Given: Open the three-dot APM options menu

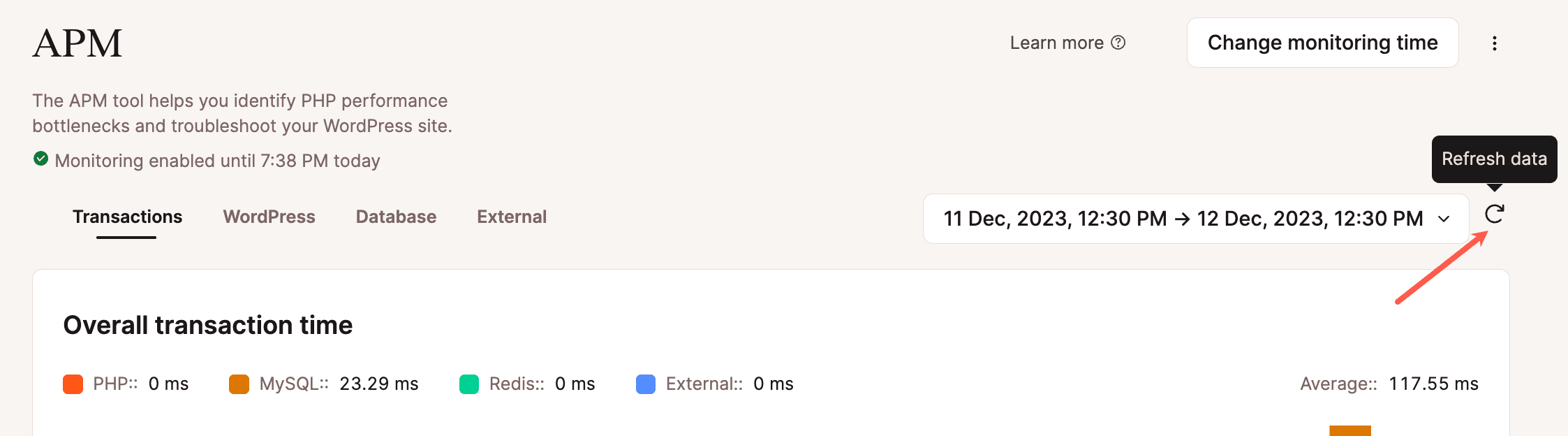Looking at the screenshot, I should pos(1495,43).
